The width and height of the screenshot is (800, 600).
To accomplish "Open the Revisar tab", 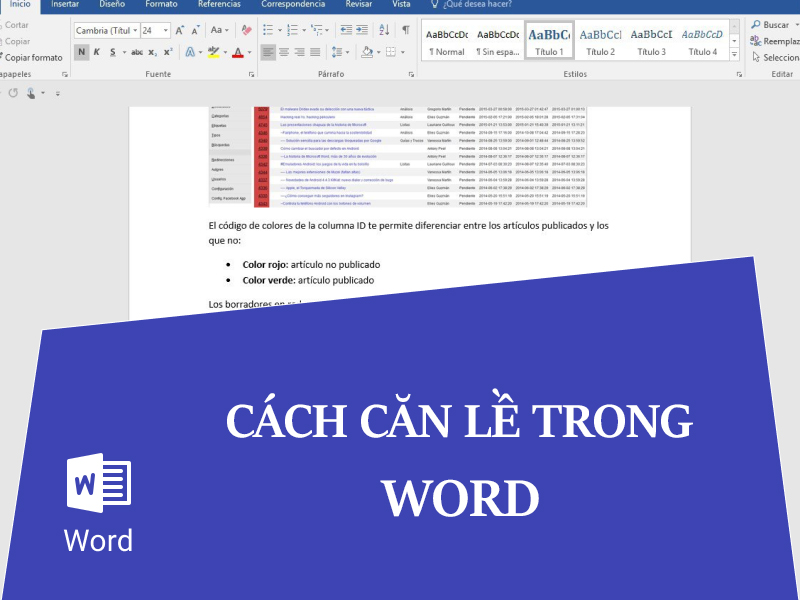I will tap(359, 4).
